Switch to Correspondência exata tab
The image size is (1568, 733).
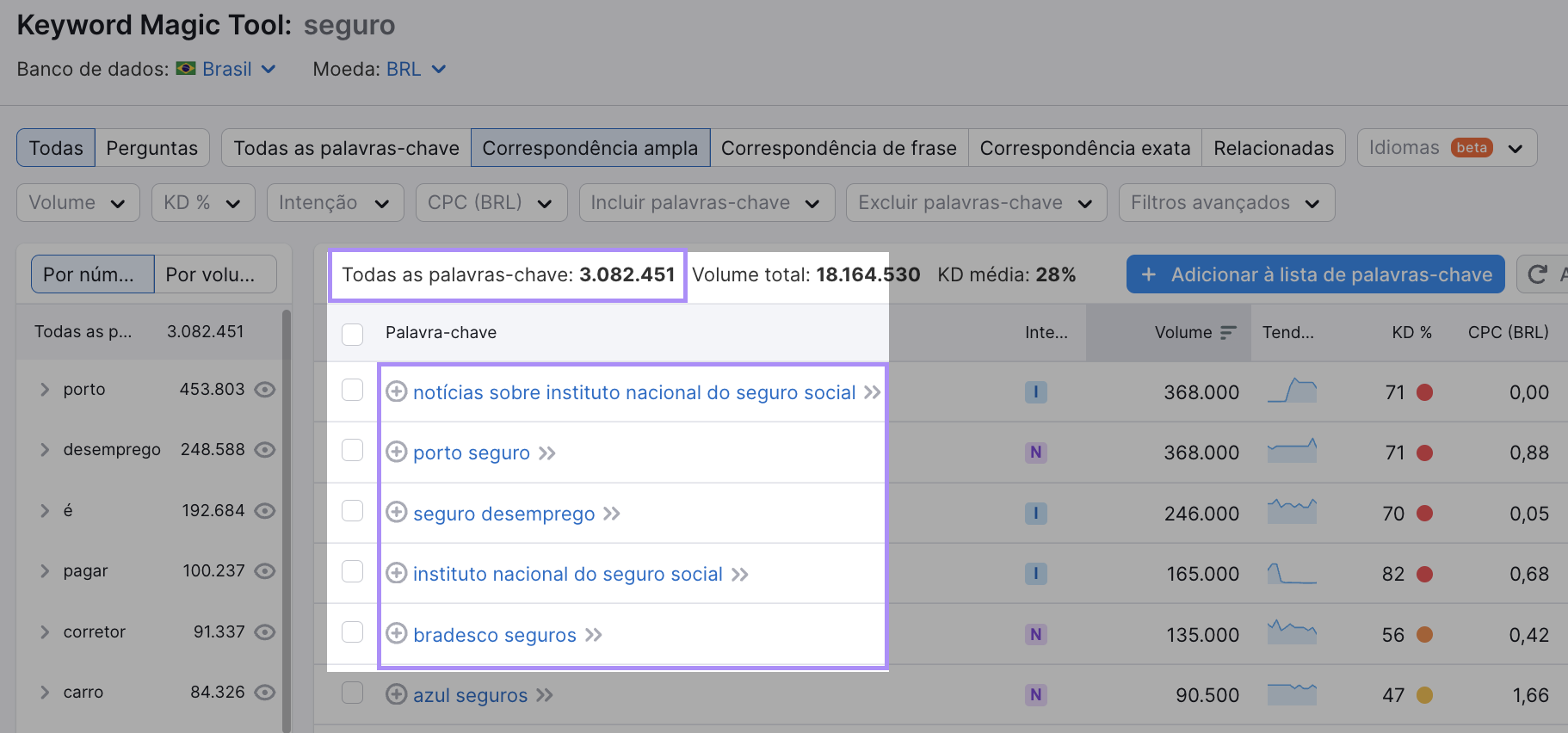tap(1085, 148)
